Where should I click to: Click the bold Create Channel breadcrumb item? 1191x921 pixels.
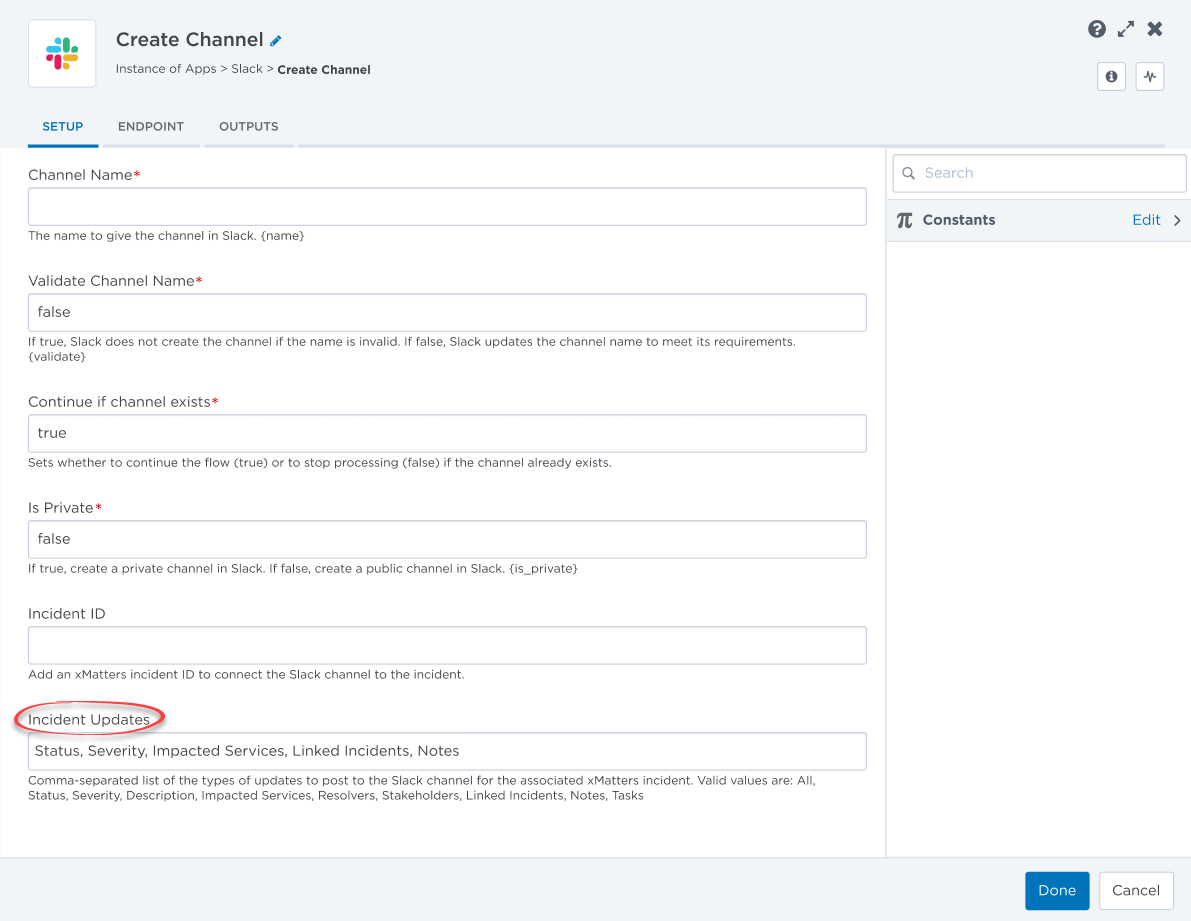324,70
